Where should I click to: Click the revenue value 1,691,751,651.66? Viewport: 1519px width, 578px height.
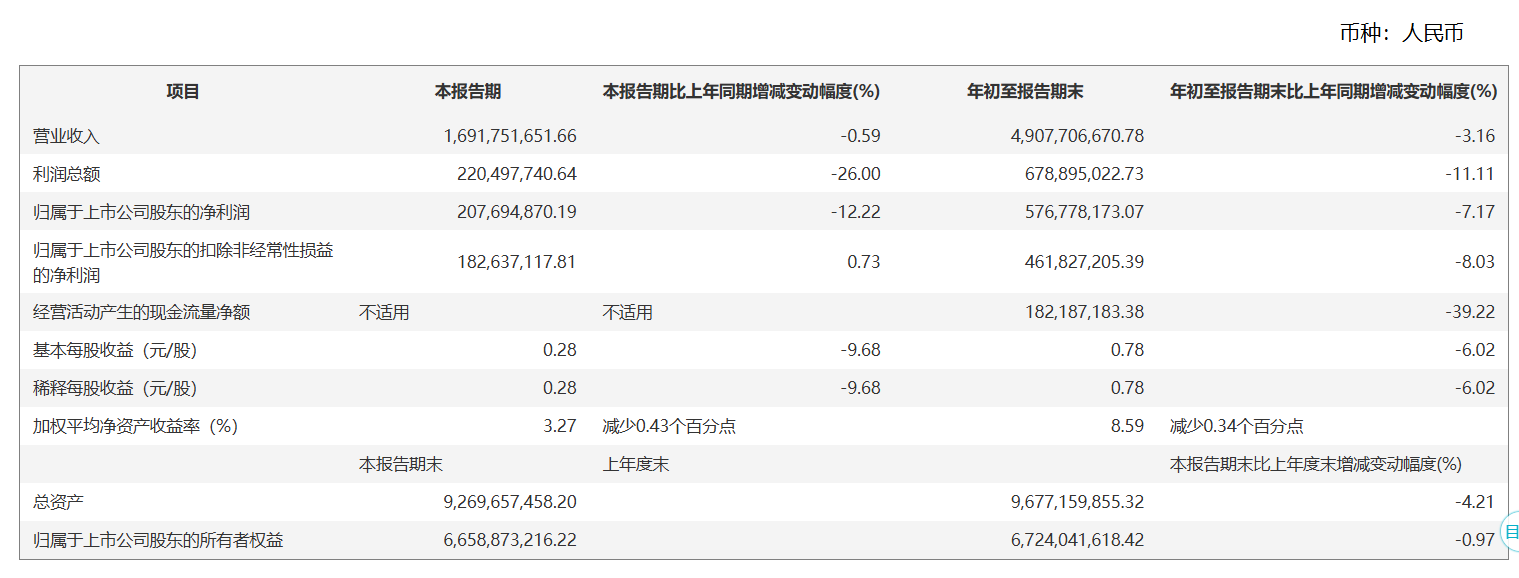point(510,136)
